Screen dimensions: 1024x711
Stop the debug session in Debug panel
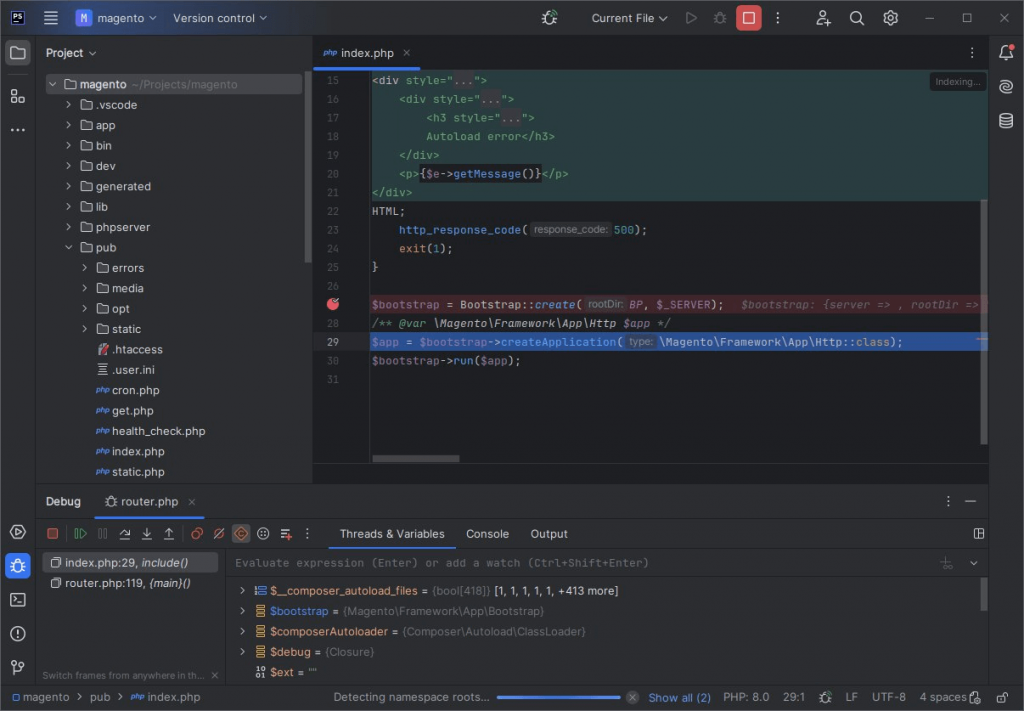tap(52, 533)
